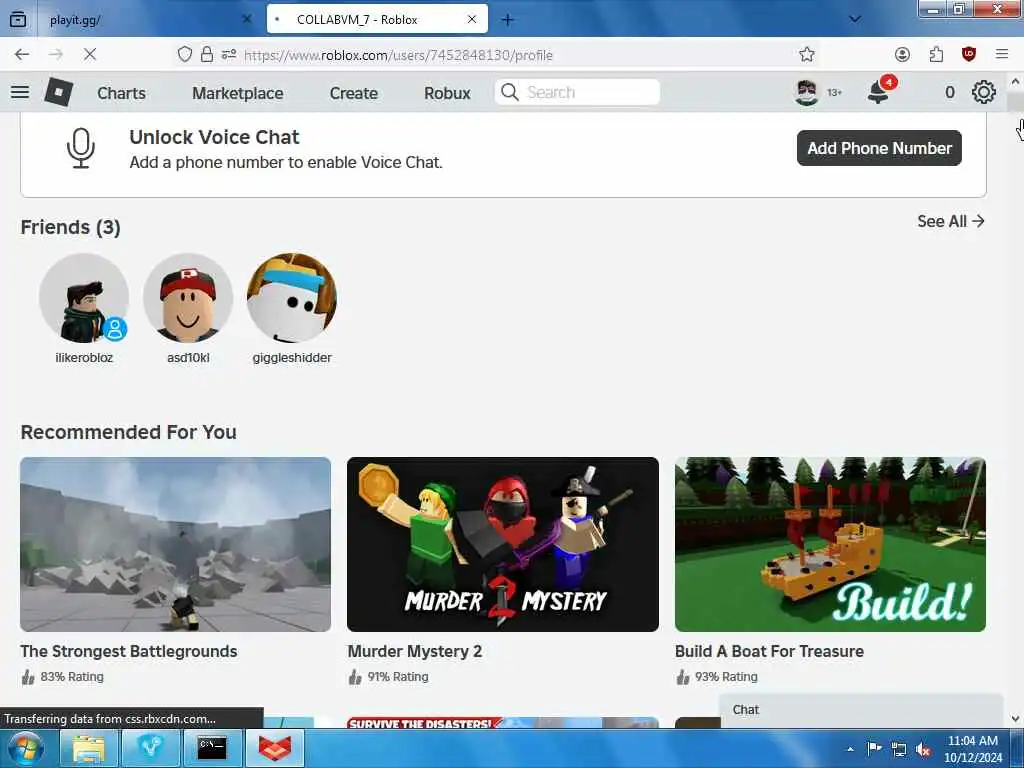Screen dimensions: 1024x768
Task: Click the red fox app taskbar icon
Action: (x=274, y=748)
